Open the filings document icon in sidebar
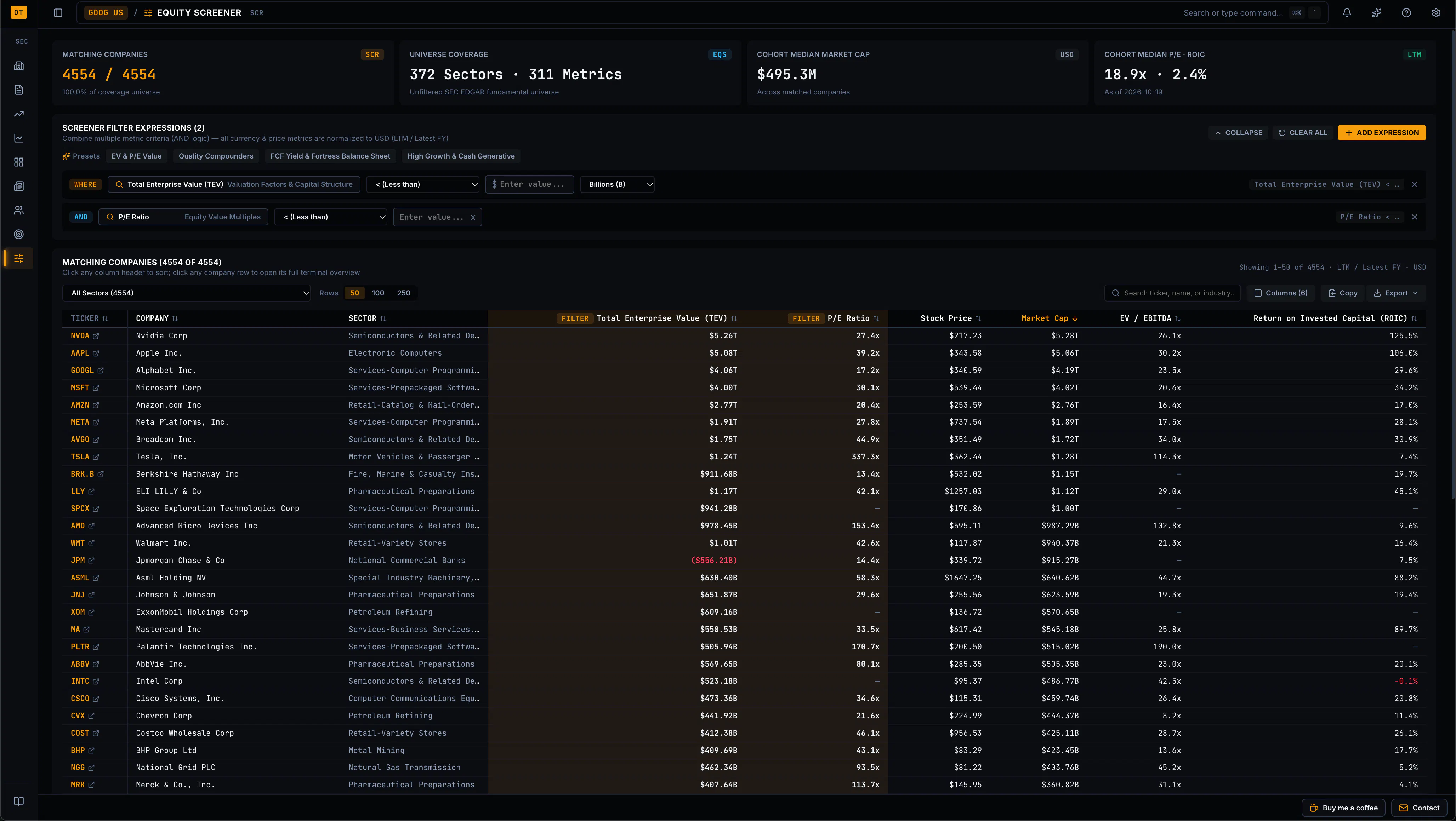1456x821 pixels. (x=19, y=90)
